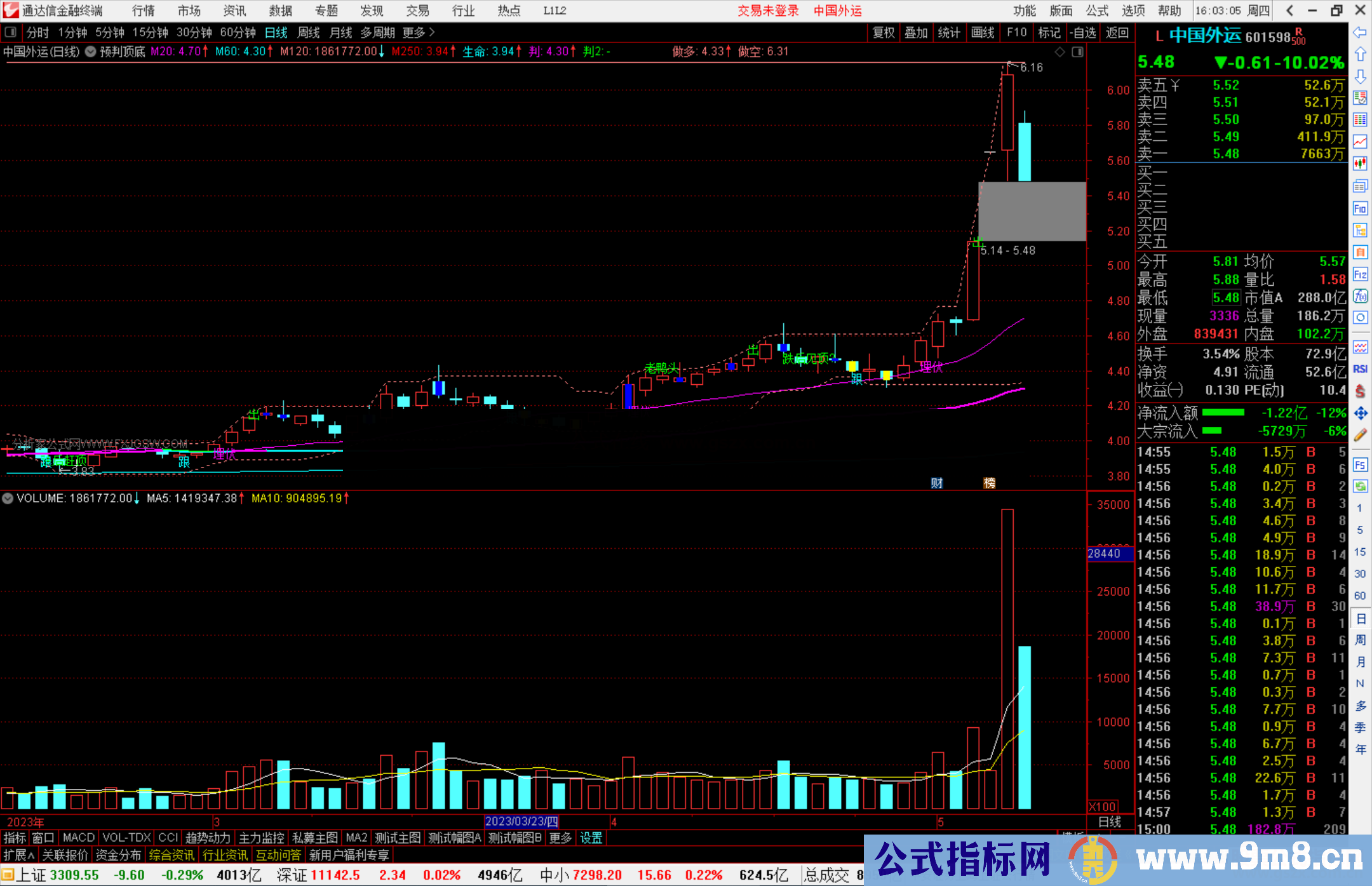Viewport: 1372px width, 886px height.
Task: Click the F10 company info sidebar icon
Action: pyautogui.click(x=1360, y=208)
